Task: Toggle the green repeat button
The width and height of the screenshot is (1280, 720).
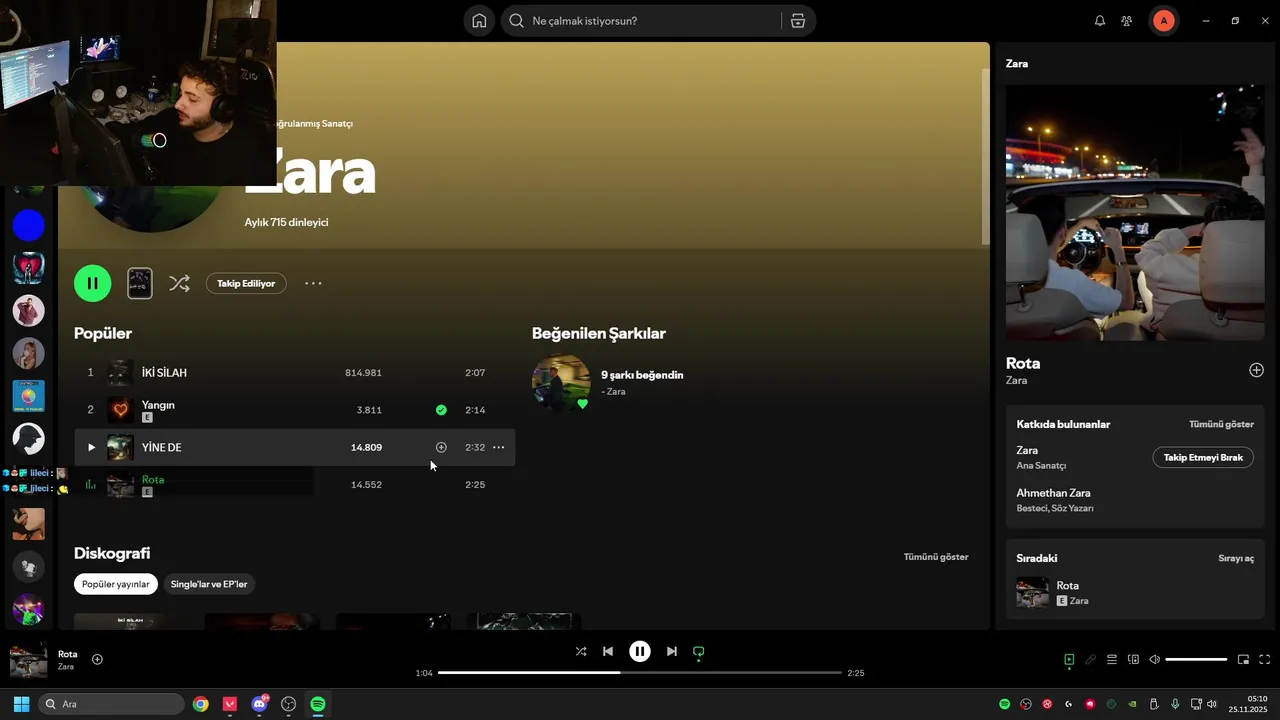Action: (699, 652)
